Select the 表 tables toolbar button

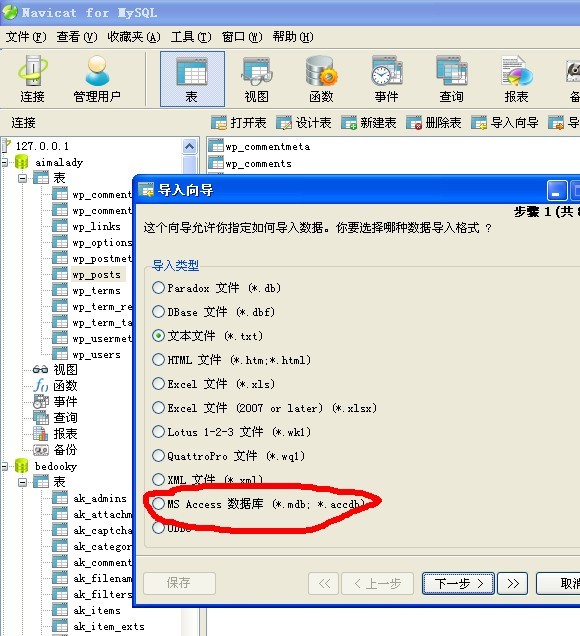point(192,79)
